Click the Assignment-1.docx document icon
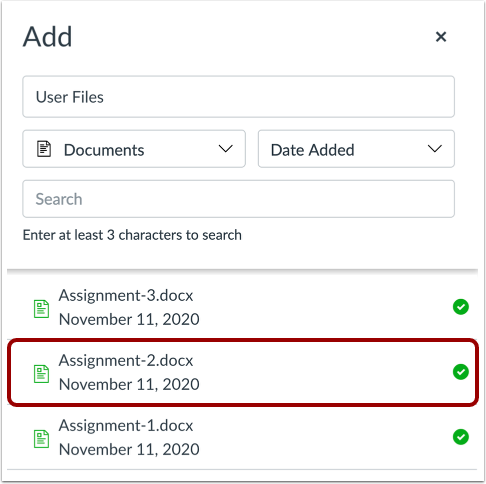Image resolution: width=486 pixels, height=484 pixels. (41, 439)
